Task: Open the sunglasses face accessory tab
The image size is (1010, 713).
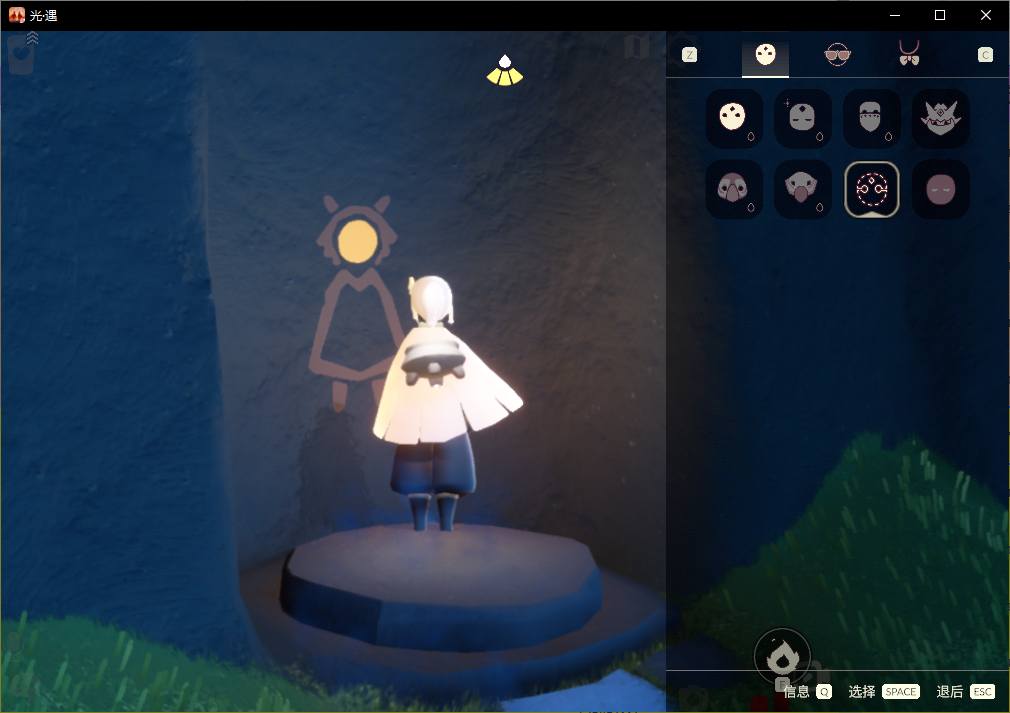Action: pos(837,55)
